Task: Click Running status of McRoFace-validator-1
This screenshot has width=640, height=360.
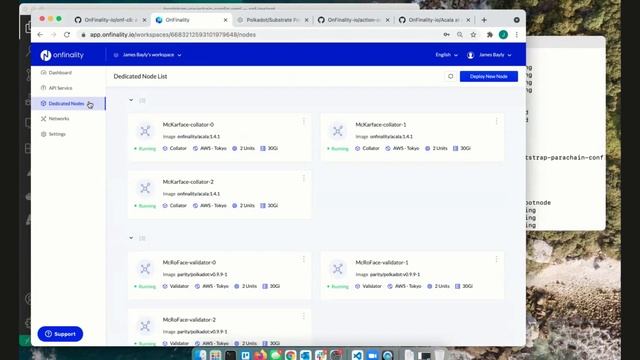Action: 338,287
